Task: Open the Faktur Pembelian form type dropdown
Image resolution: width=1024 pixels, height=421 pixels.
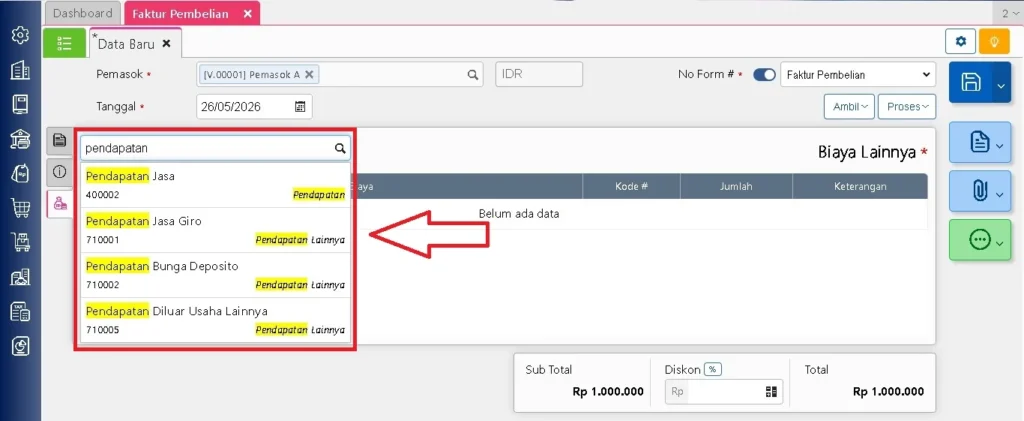Action: point(857,74)
